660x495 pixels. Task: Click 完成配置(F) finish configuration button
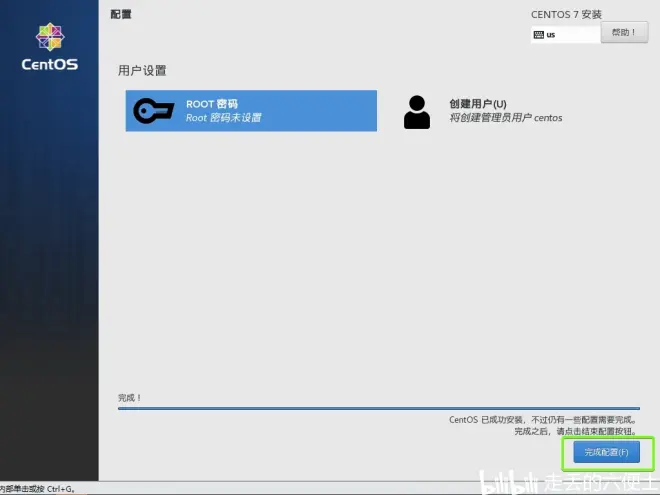[x=606, y=452]
